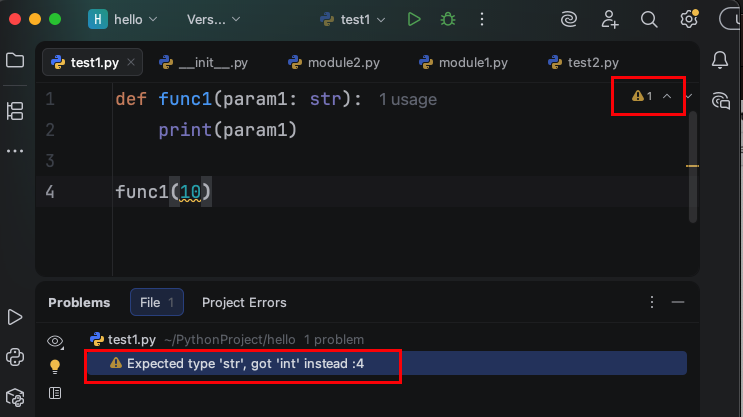Image resolution: width=743 pixels, height=417 pixels.
Task: Click the editor vertical scrollbar
Action: tap(693, 165)
